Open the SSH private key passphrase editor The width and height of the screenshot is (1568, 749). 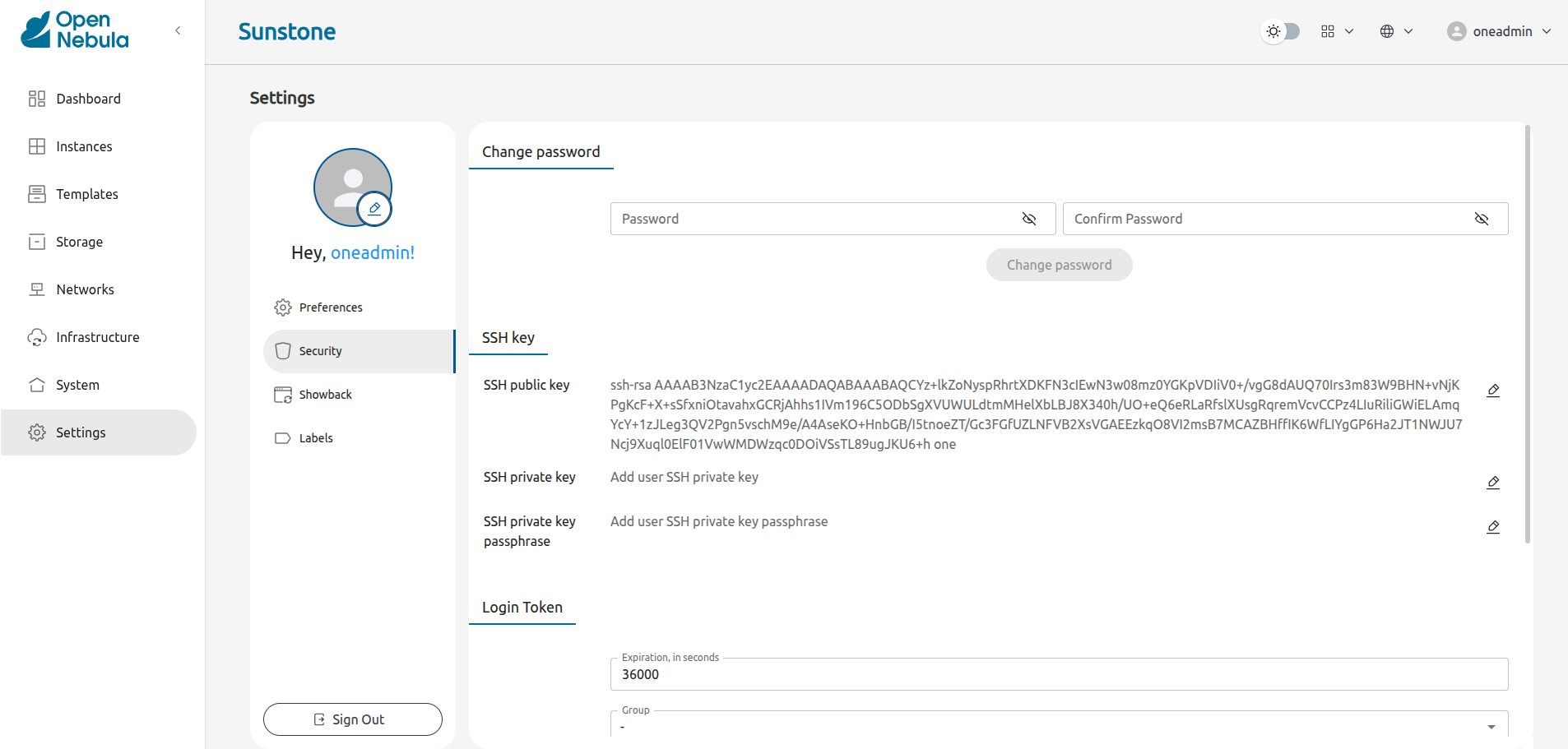pos(1493,527)
